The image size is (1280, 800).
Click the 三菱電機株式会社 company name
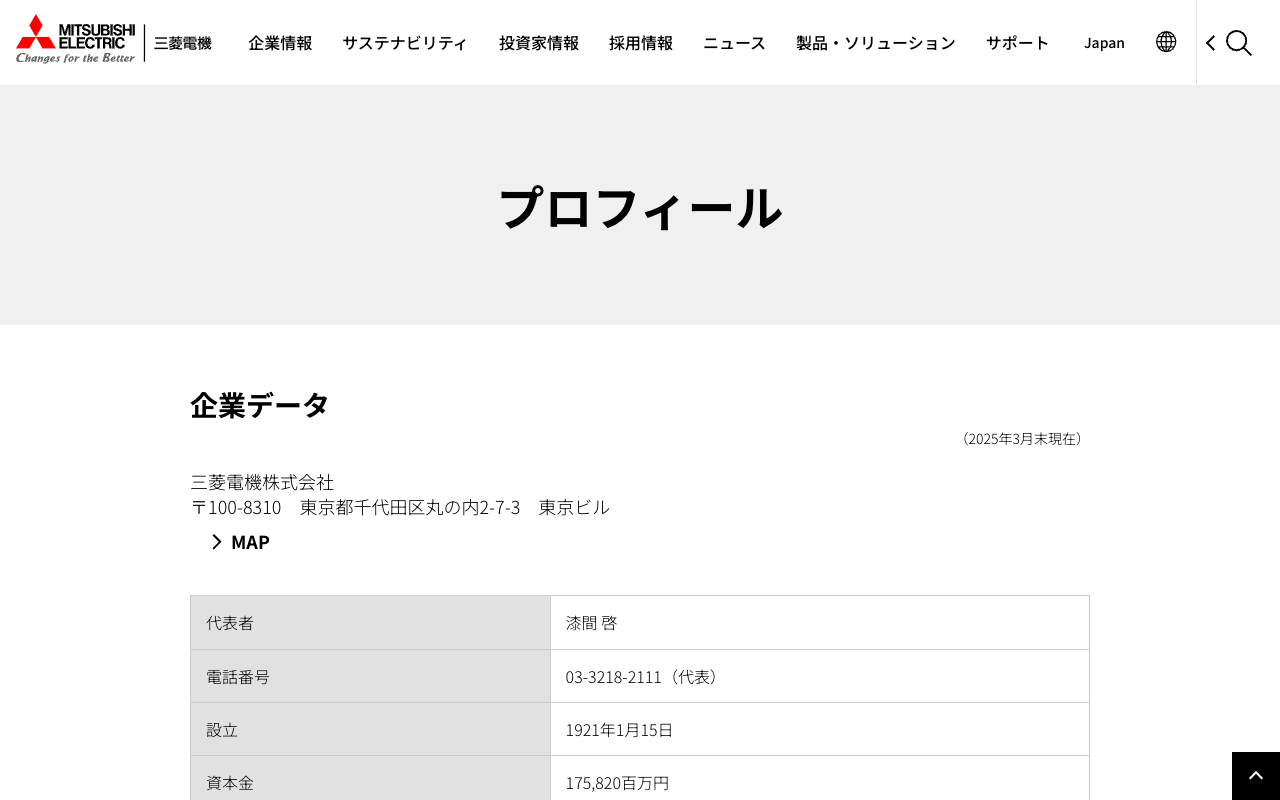262,482
